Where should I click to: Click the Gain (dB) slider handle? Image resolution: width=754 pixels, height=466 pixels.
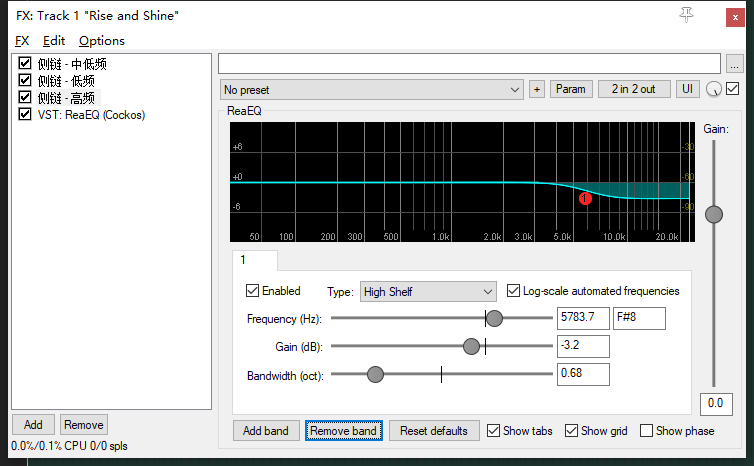pos(471,346)
